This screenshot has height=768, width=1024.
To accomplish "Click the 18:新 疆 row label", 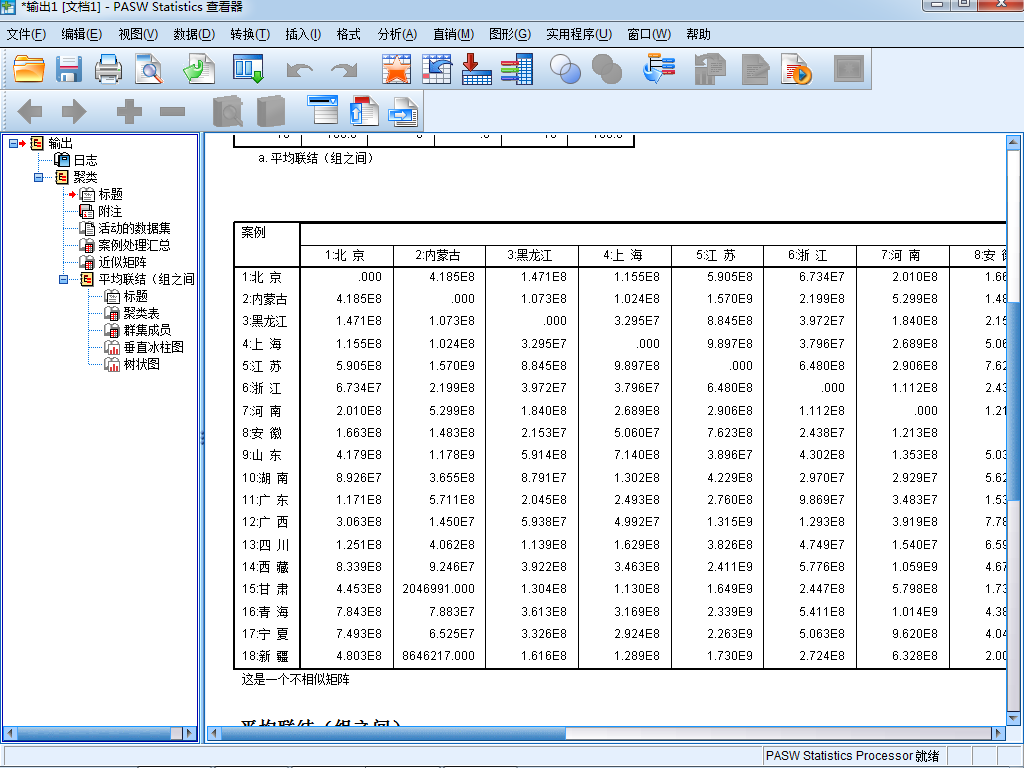I will [266, 656].
